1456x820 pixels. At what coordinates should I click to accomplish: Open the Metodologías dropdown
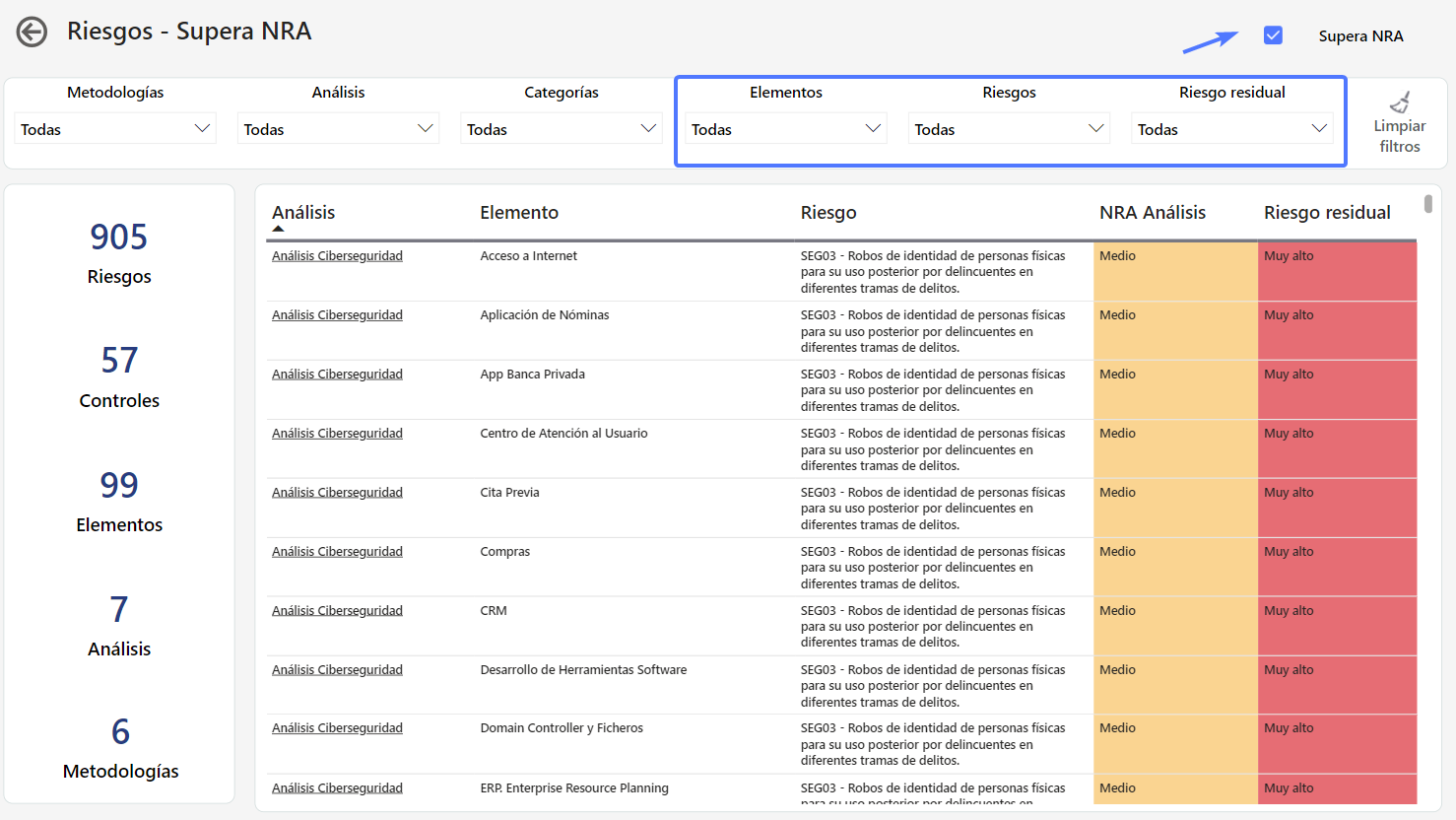coord(115,129)
